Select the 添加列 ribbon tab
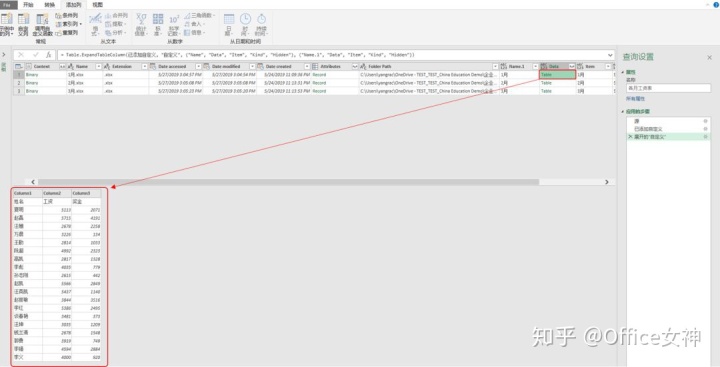 pos(73,5)
